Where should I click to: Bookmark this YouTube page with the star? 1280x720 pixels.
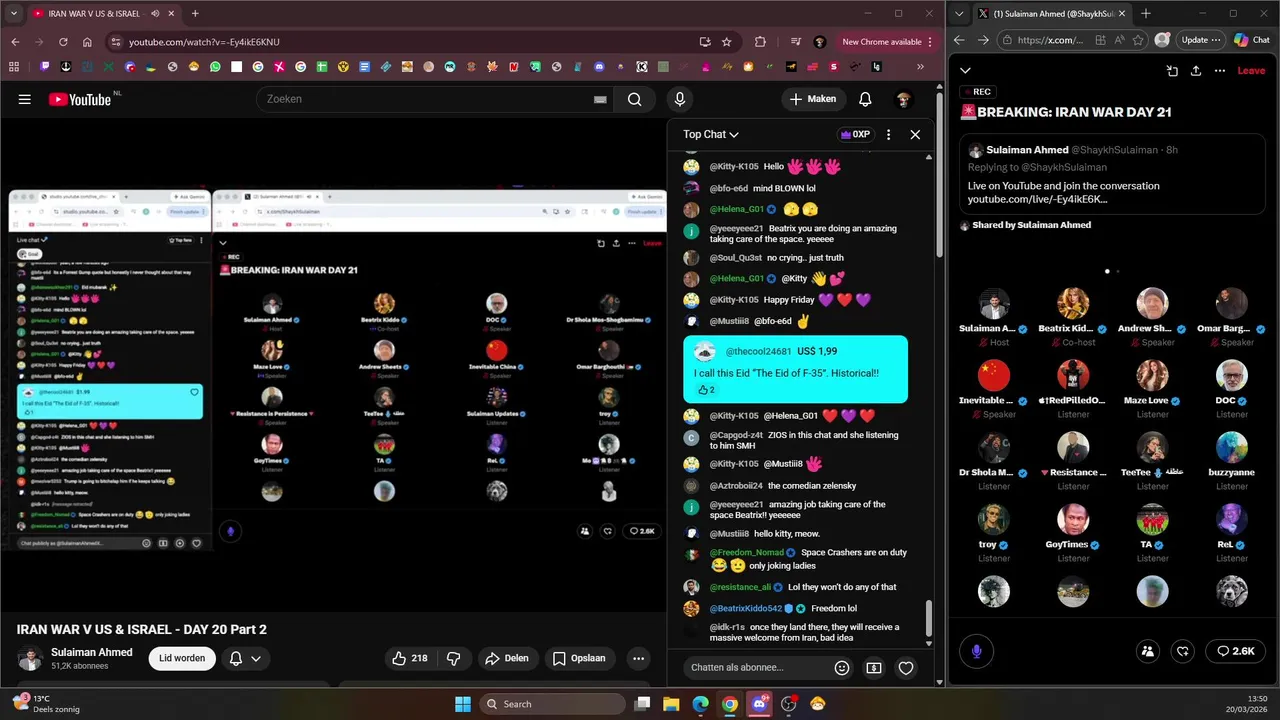click(726, 42)
